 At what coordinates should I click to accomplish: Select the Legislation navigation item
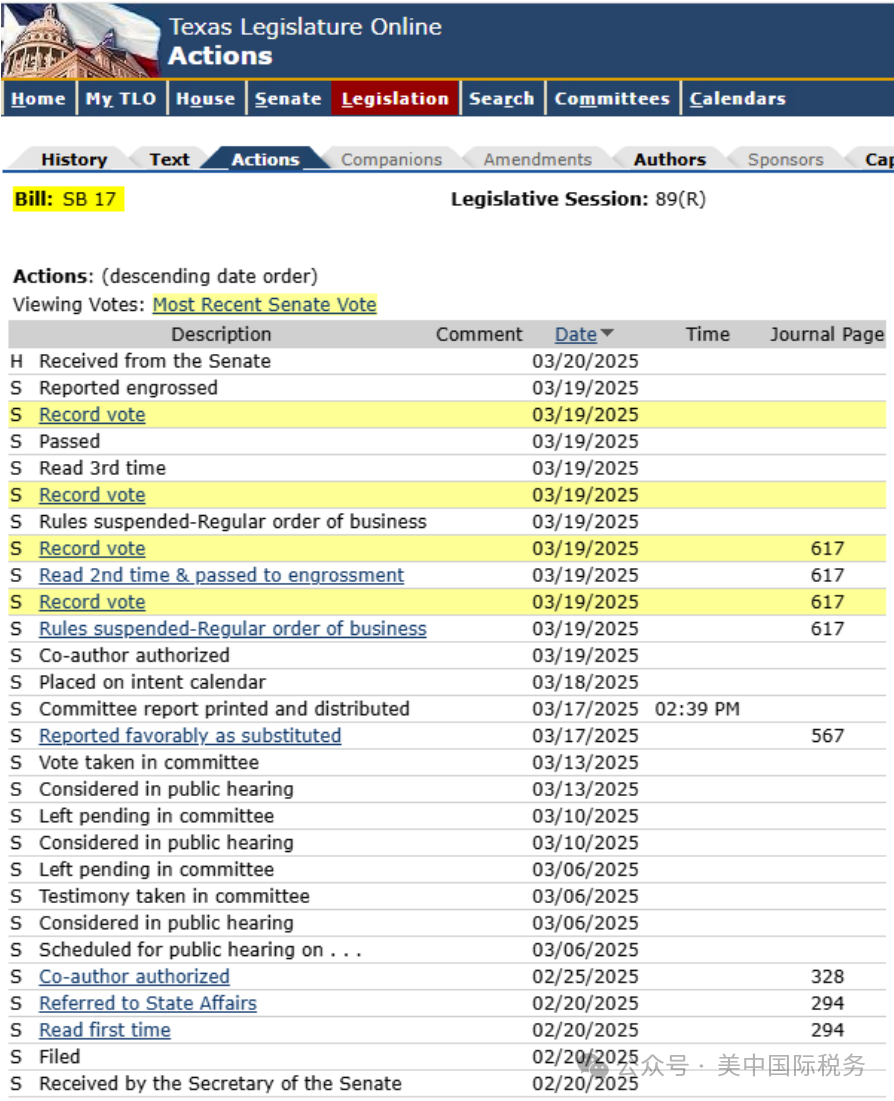(x=395, y=98)
